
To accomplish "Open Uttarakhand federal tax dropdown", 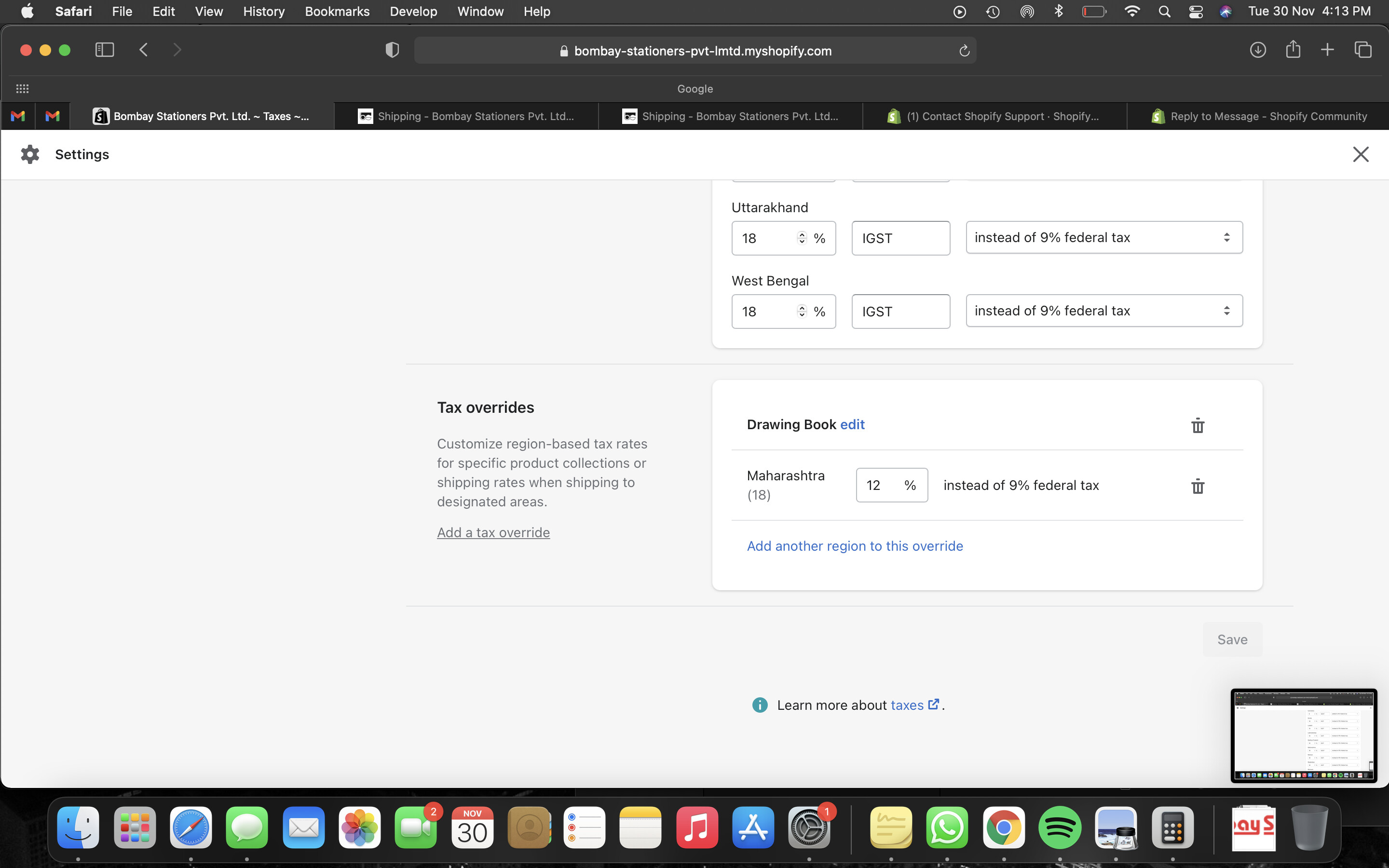I will coord(1104,238).
